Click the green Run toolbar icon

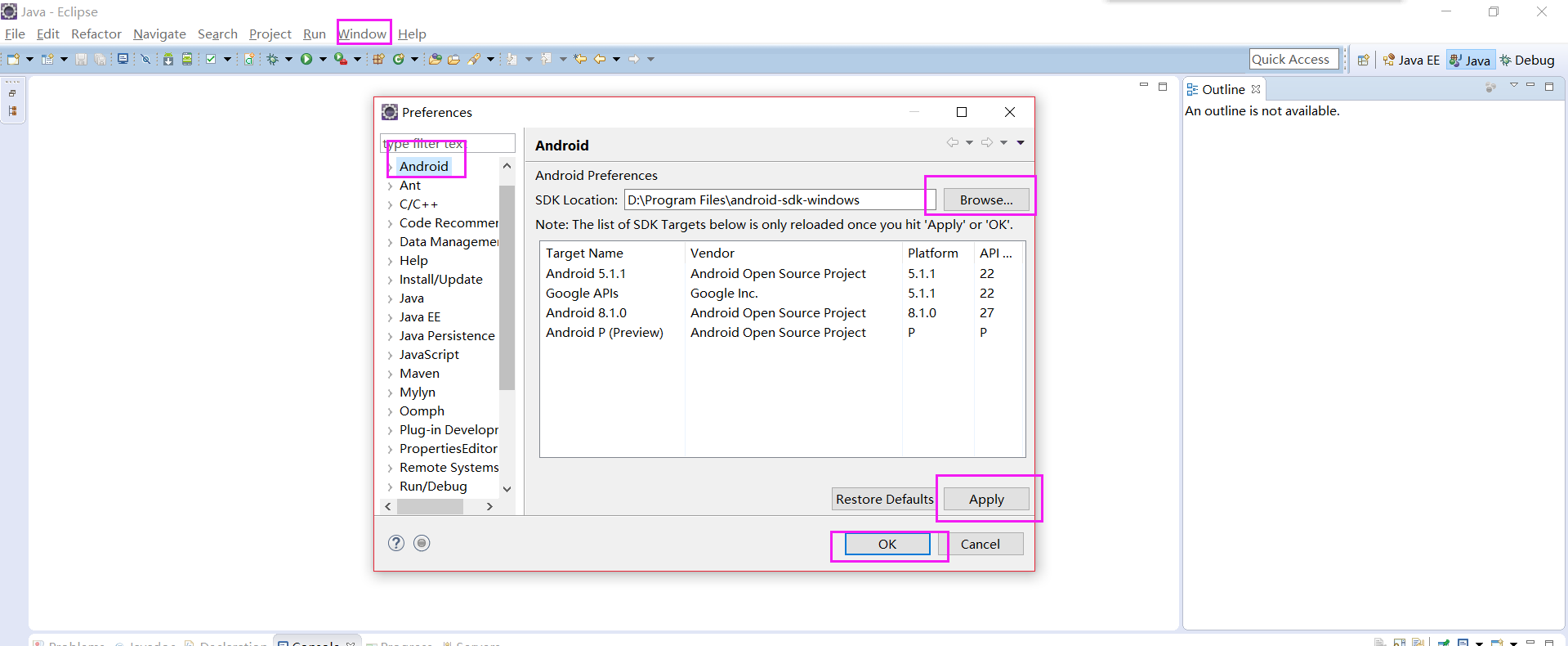click(x=306, y=59)
